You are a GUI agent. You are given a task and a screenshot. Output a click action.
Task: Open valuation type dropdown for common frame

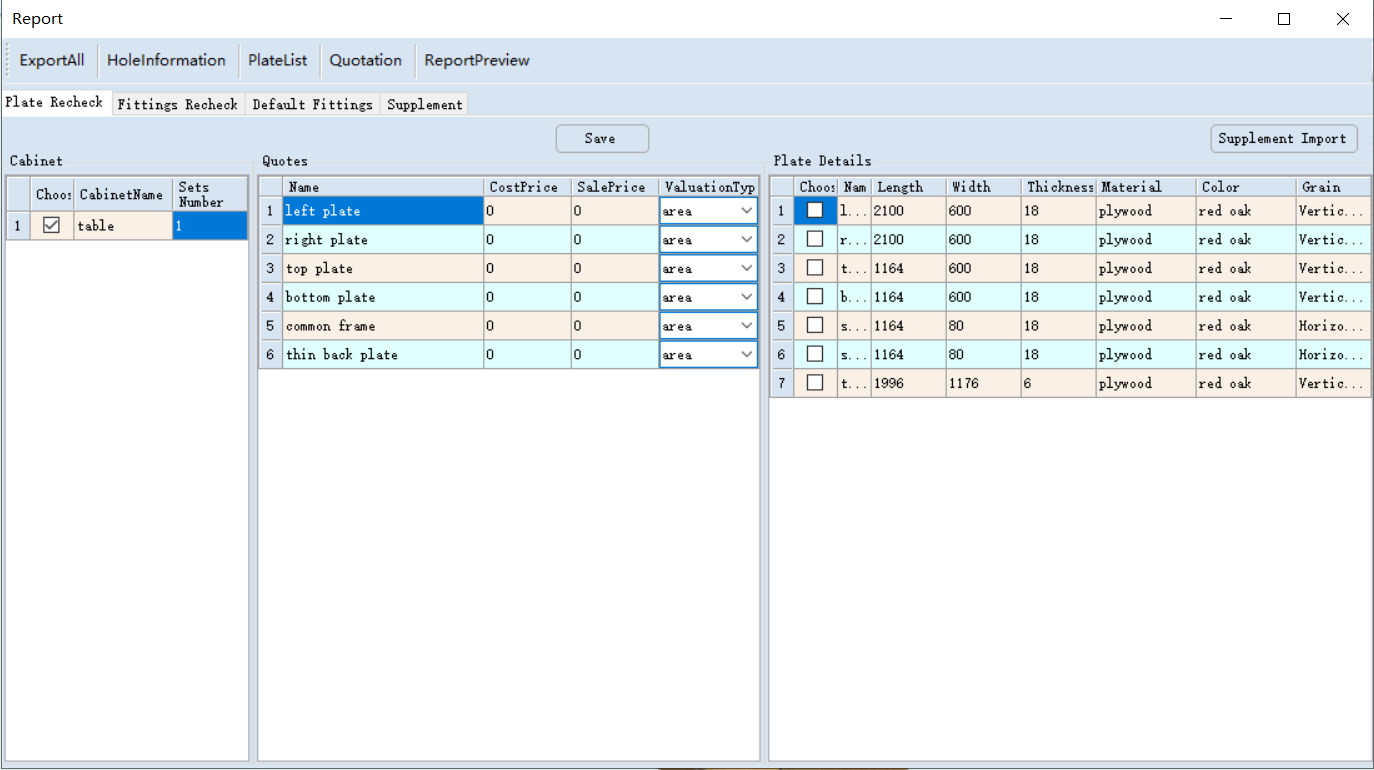(x=746, y=326)
